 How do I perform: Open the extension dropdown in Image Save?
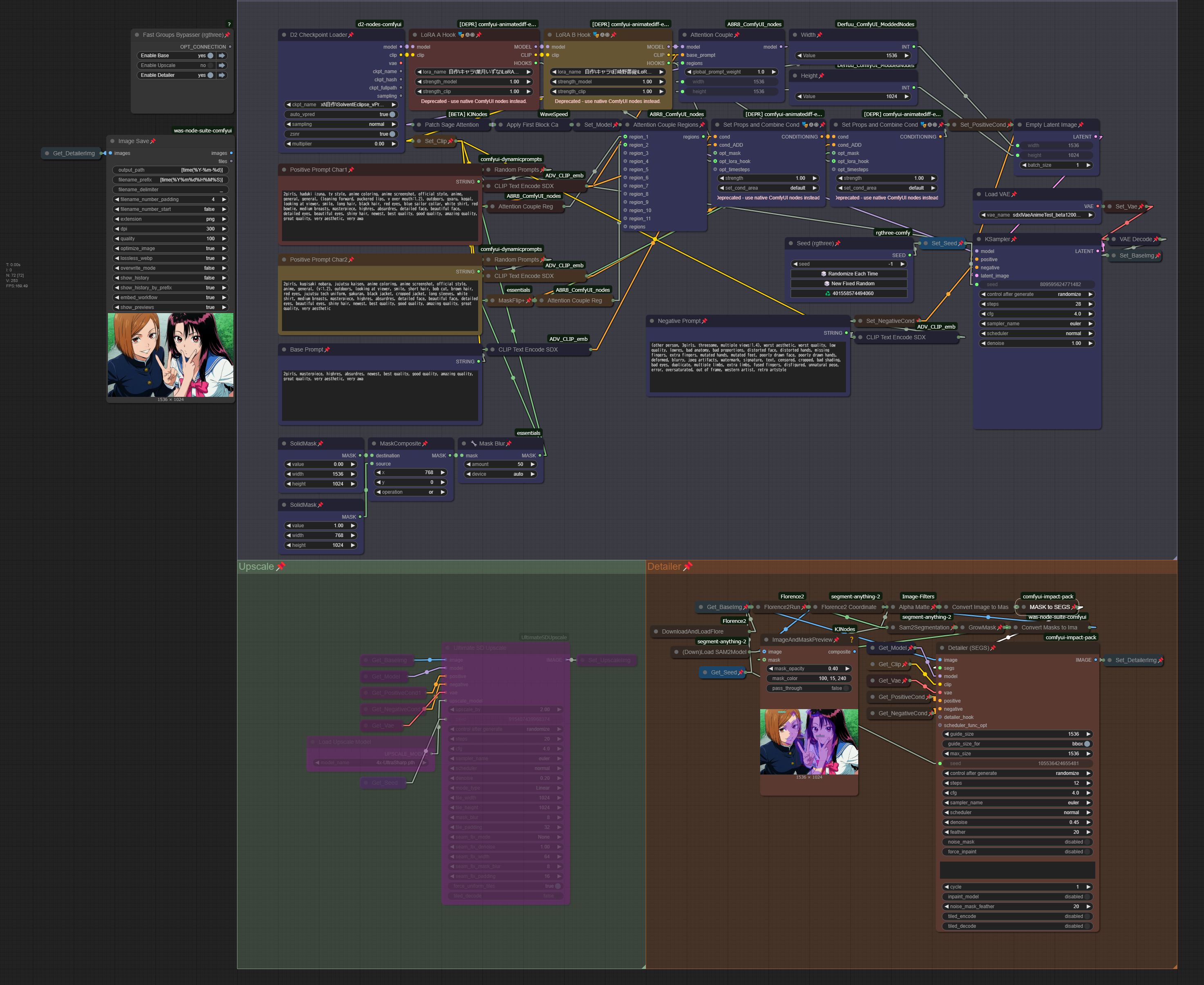coord(170,219)
